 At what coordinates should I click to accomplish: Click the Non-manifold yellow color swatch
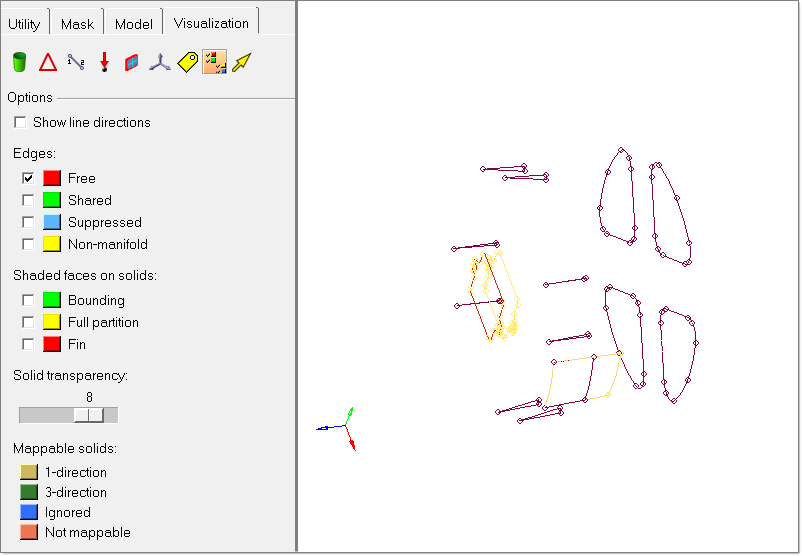click(x=52, y=244)
